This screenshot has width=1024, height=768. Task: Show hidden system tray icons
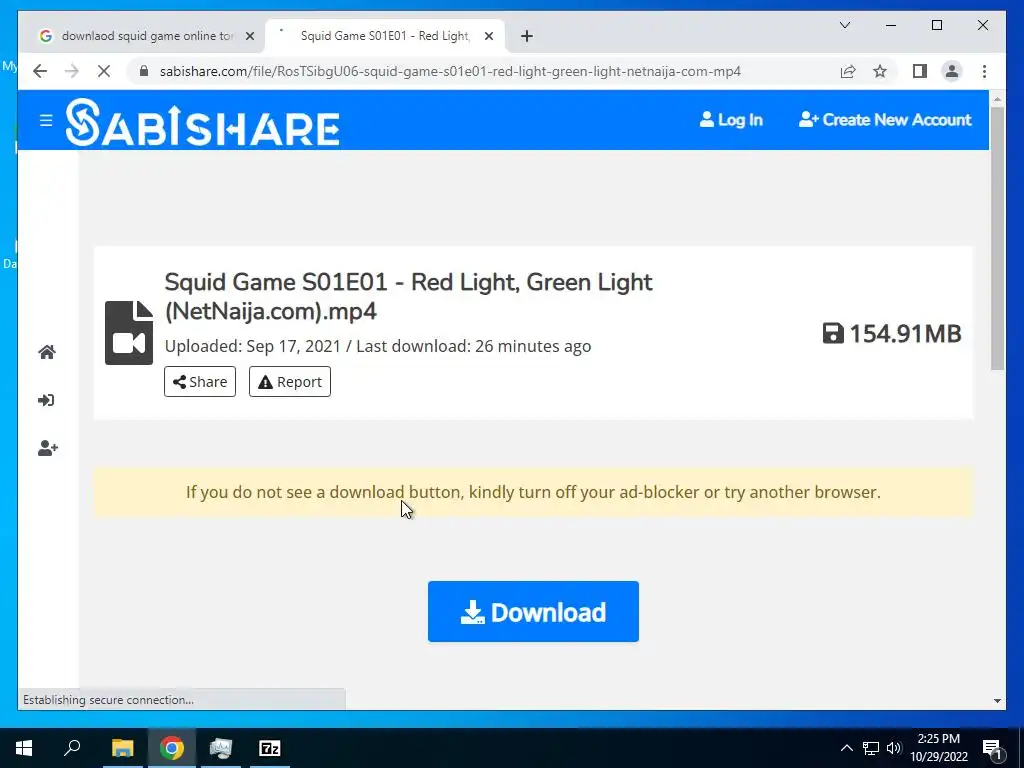[x=846, y=748]
